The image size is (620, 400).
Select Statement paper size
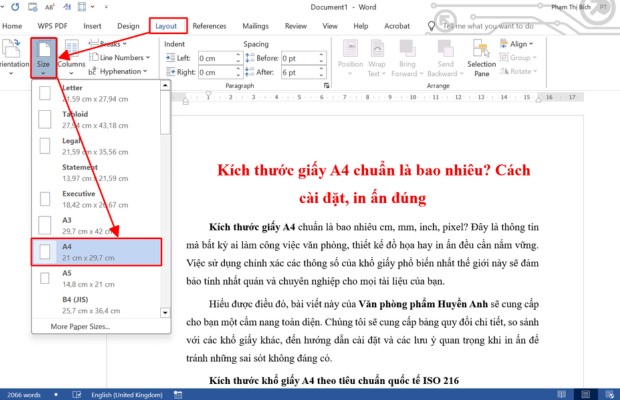tap(96, 173)
